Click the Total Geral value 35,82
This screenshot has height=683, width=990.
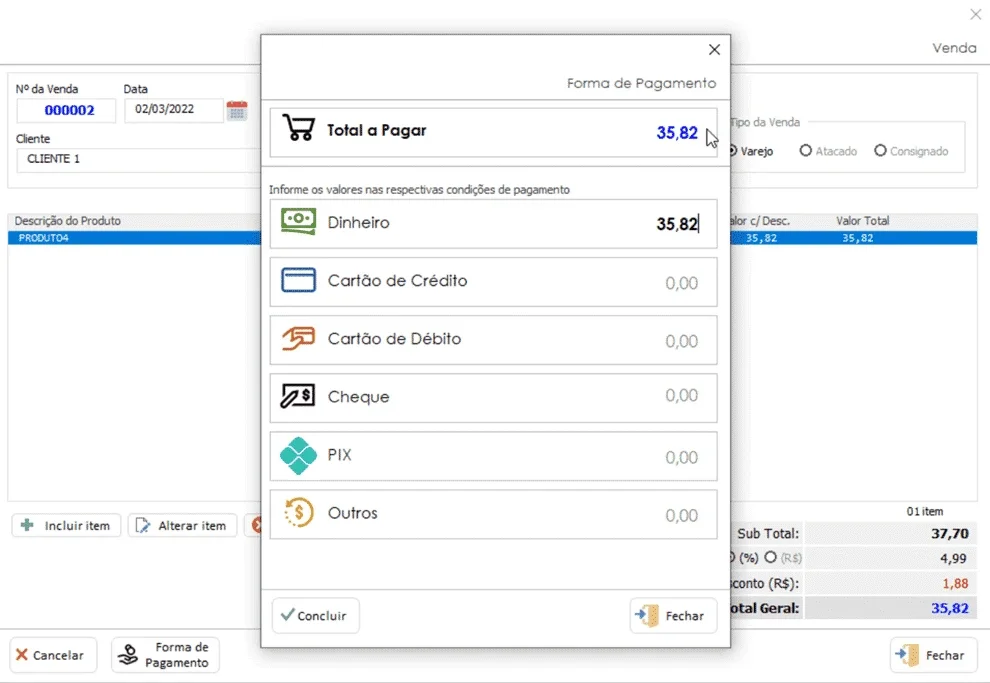point(950,608)
